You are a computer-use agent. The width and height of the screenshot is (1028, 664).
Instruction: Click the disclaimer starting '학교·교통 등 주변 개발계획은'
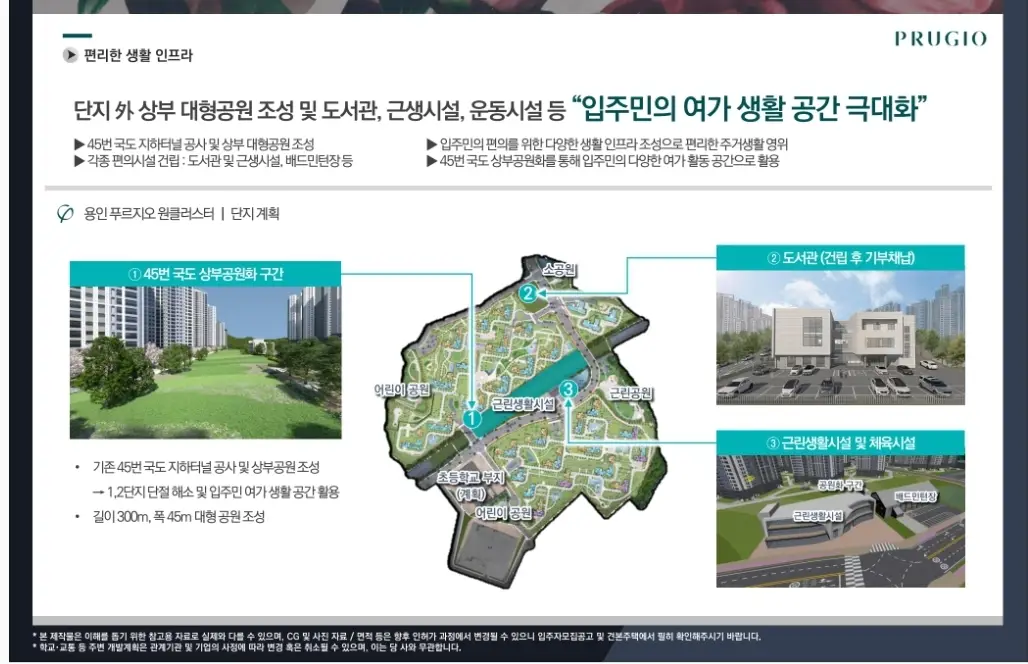click(x=247, y=648)
